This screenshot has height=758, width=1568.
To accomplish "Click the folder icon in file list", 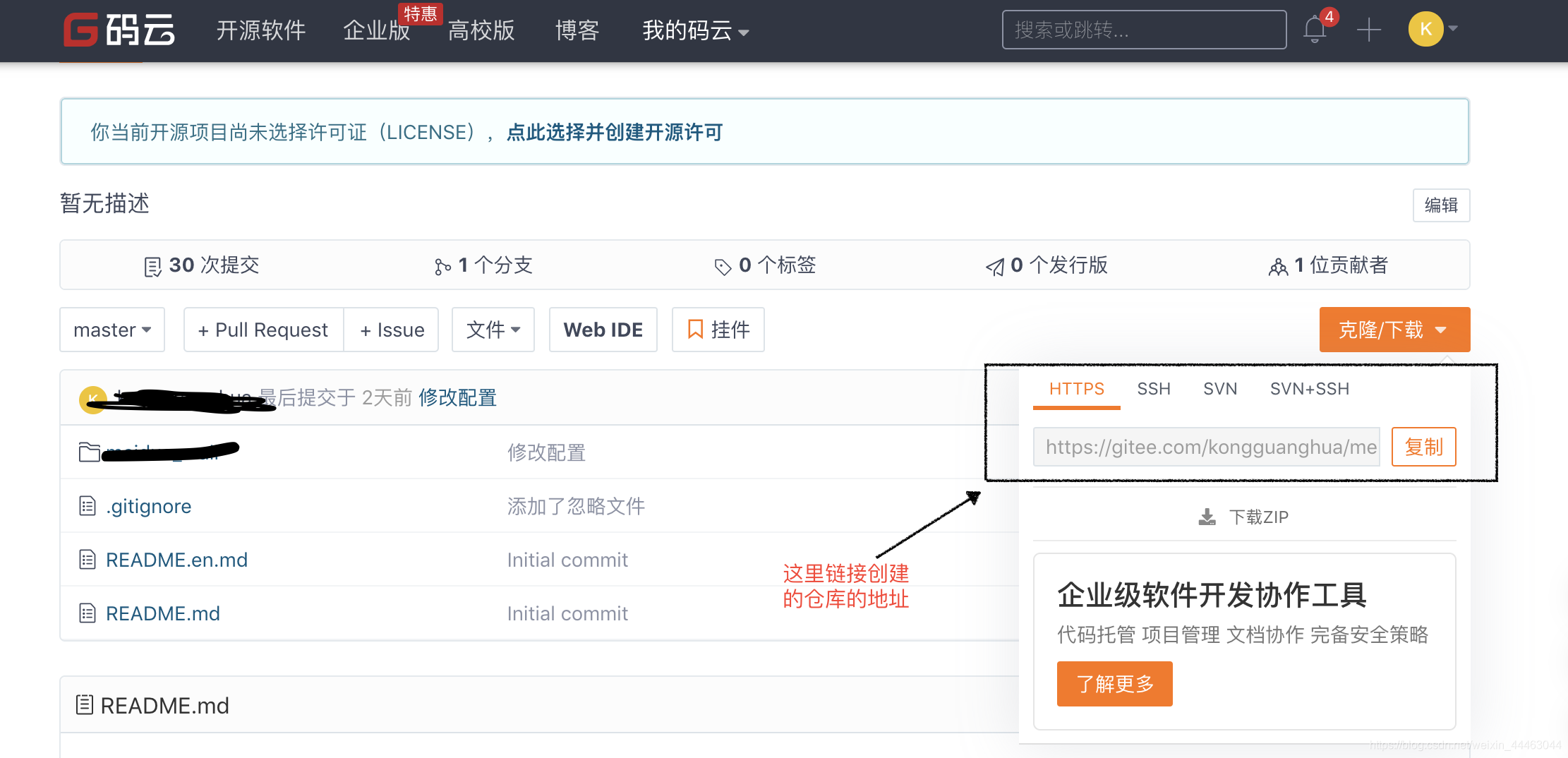I will (90, 452).
